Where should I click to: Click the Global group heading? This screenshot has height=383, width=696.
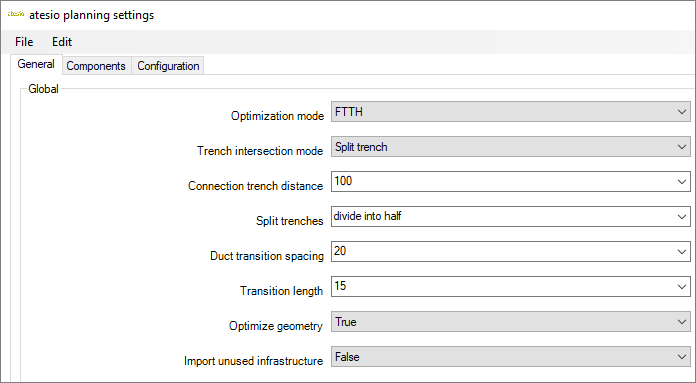click(43, 89)
